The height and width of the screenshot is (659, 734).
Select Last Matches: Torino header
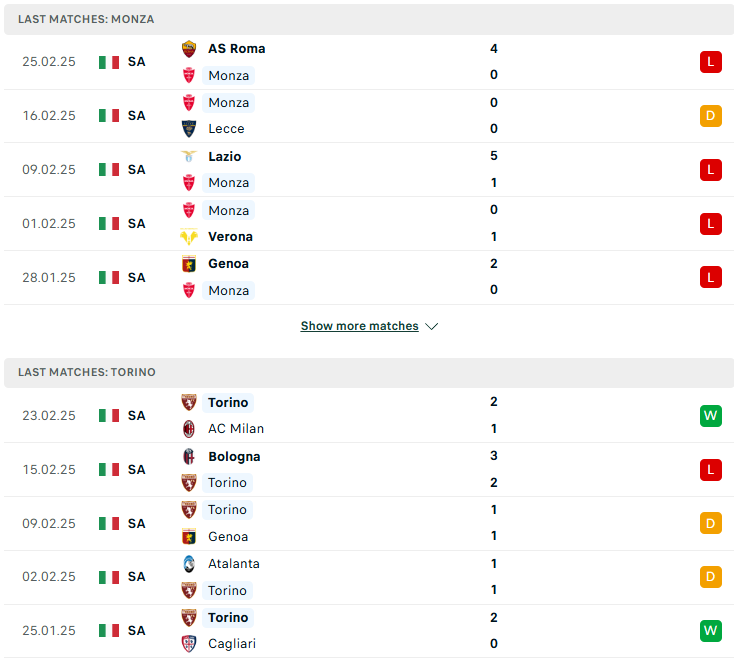click(369, 373)
